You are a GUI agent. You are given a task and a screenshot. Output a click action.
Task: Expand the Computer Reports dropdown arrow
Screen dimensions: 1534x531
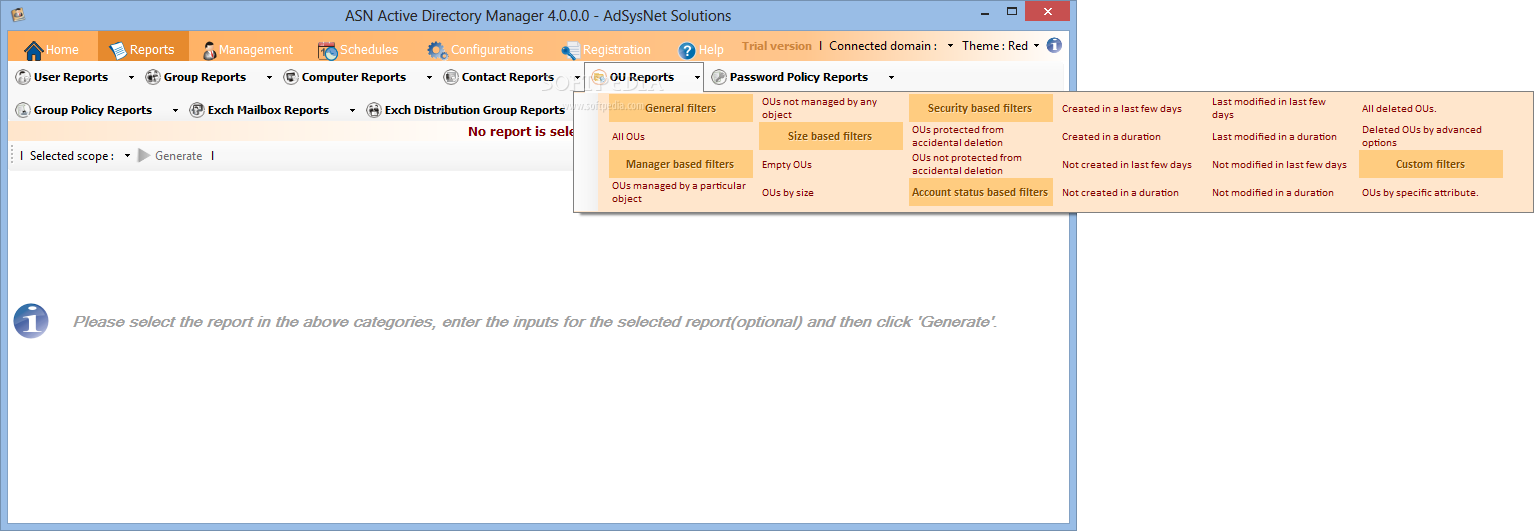click(x=429, y=77)
